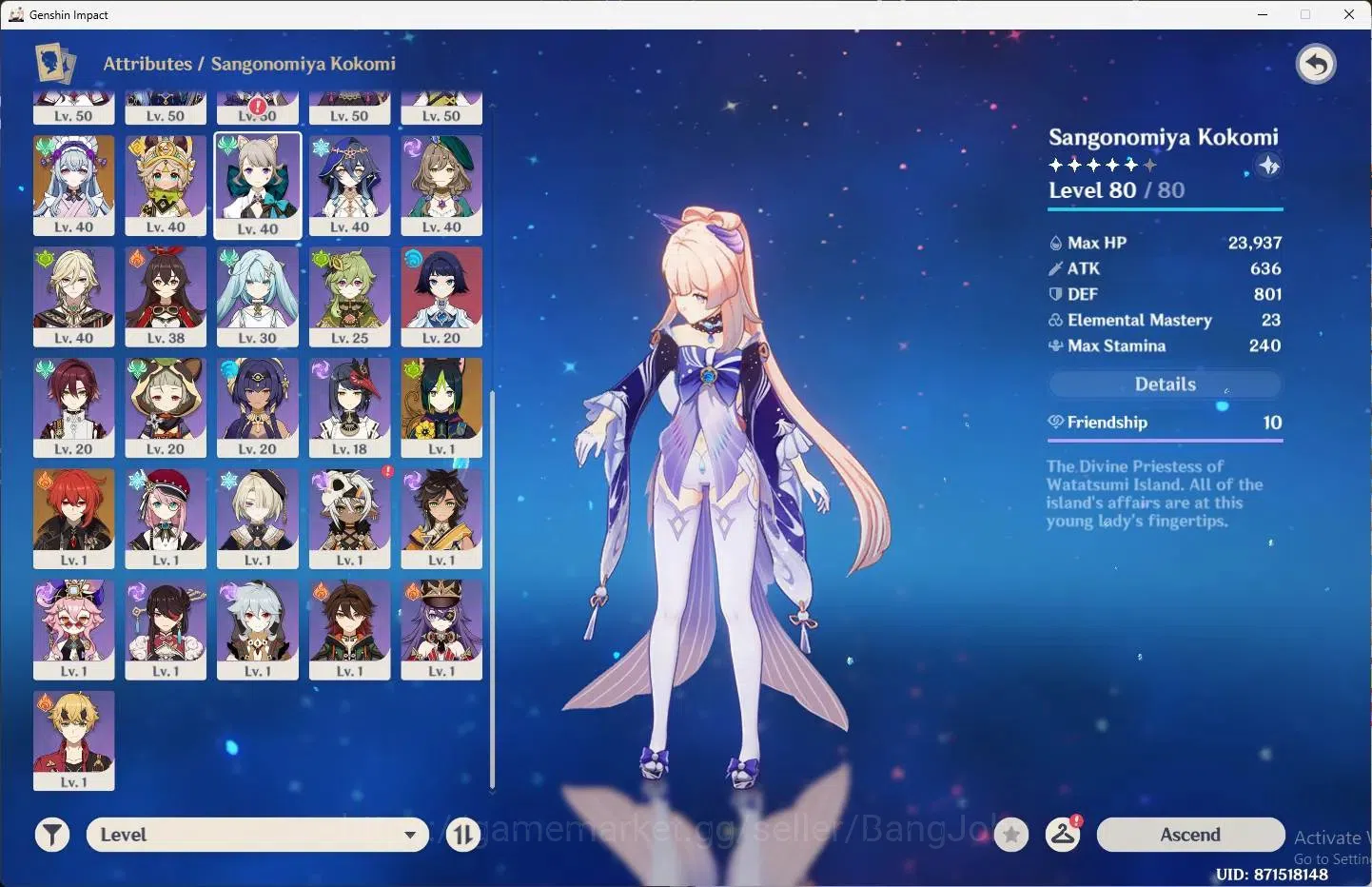Select Iansan with the skull headpiece
Viewport: 1372px width, 887px height.
click(x=349, y=519)
